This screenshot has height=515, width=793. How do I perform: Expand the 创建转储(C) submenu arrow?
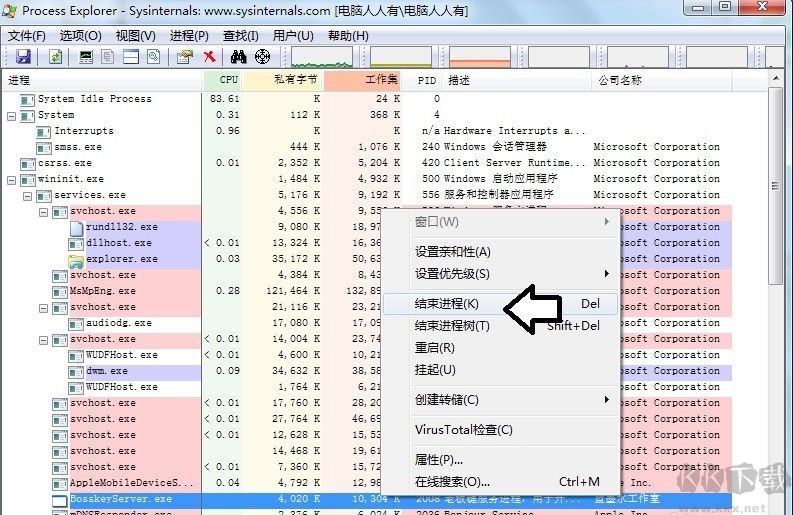606,400
